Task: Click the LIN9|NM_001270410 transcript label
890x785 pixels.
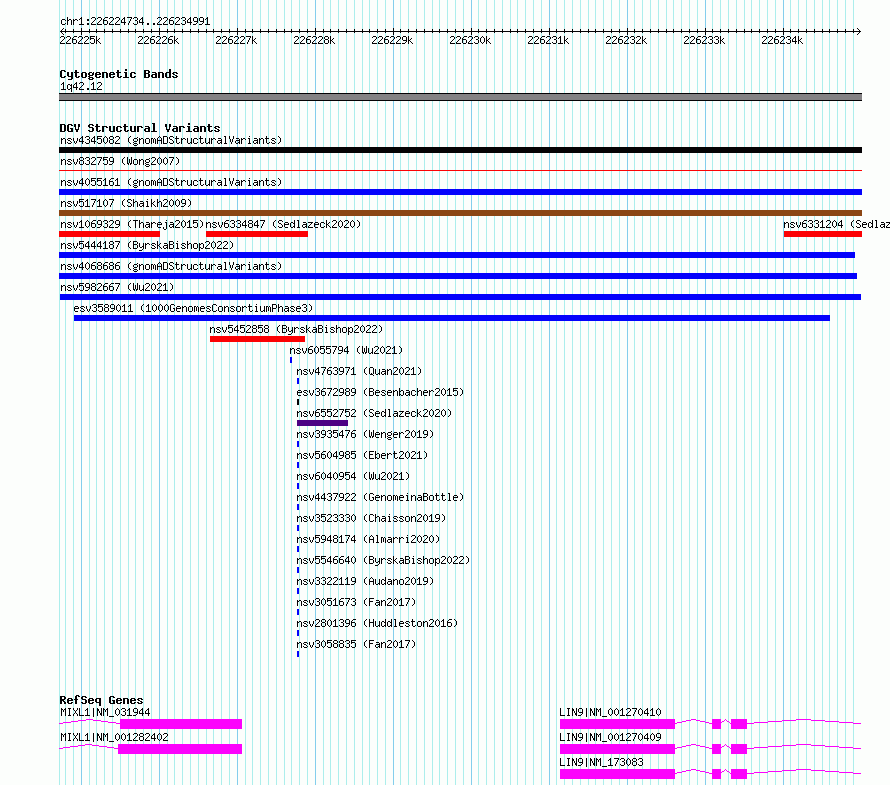Action: (x=610, y=712)
